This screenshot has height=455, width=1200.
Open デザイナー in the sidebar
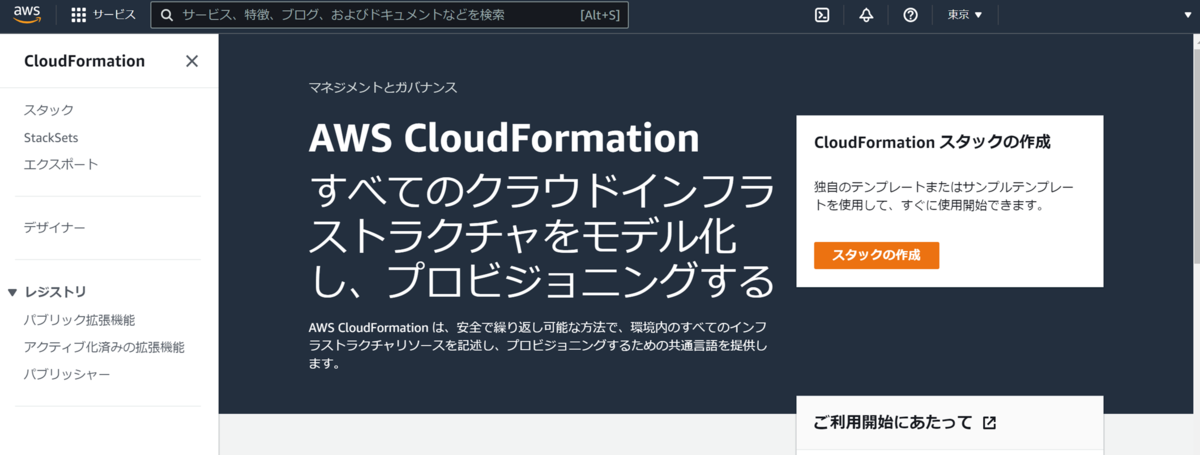tap(55, 228)
